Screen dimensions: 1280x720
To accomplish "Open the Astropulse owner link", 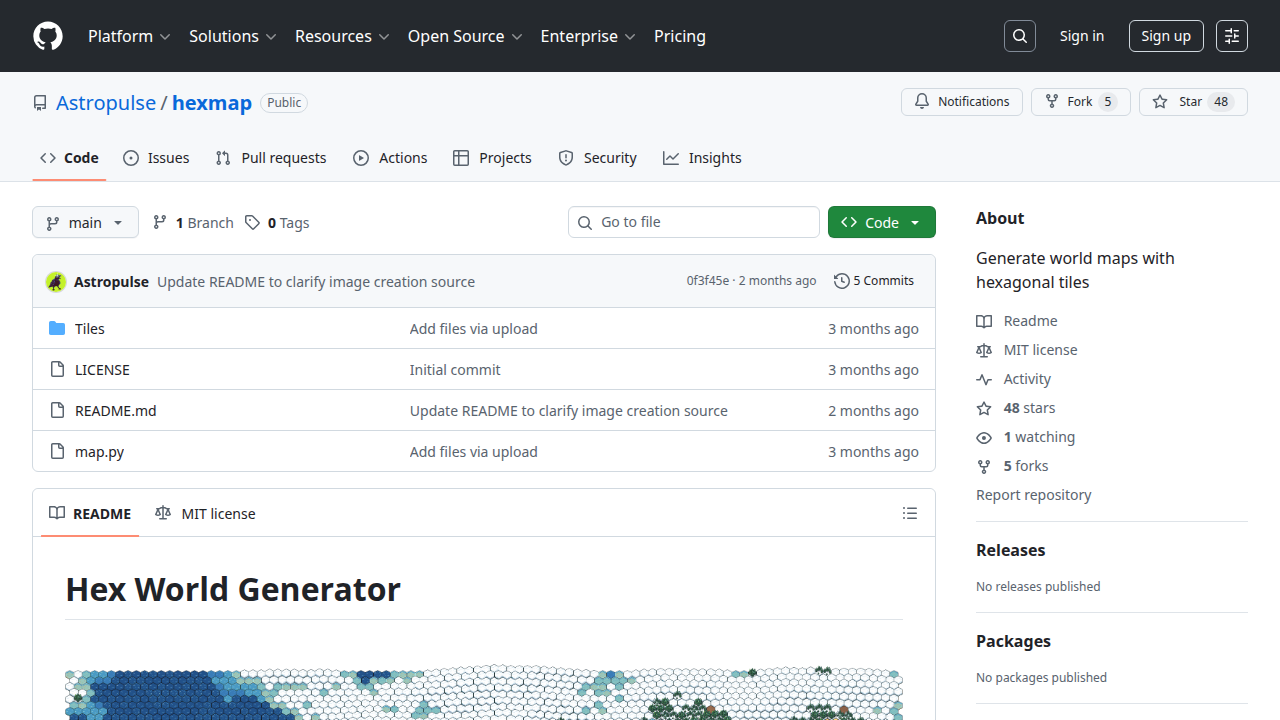I will (106, 103).
